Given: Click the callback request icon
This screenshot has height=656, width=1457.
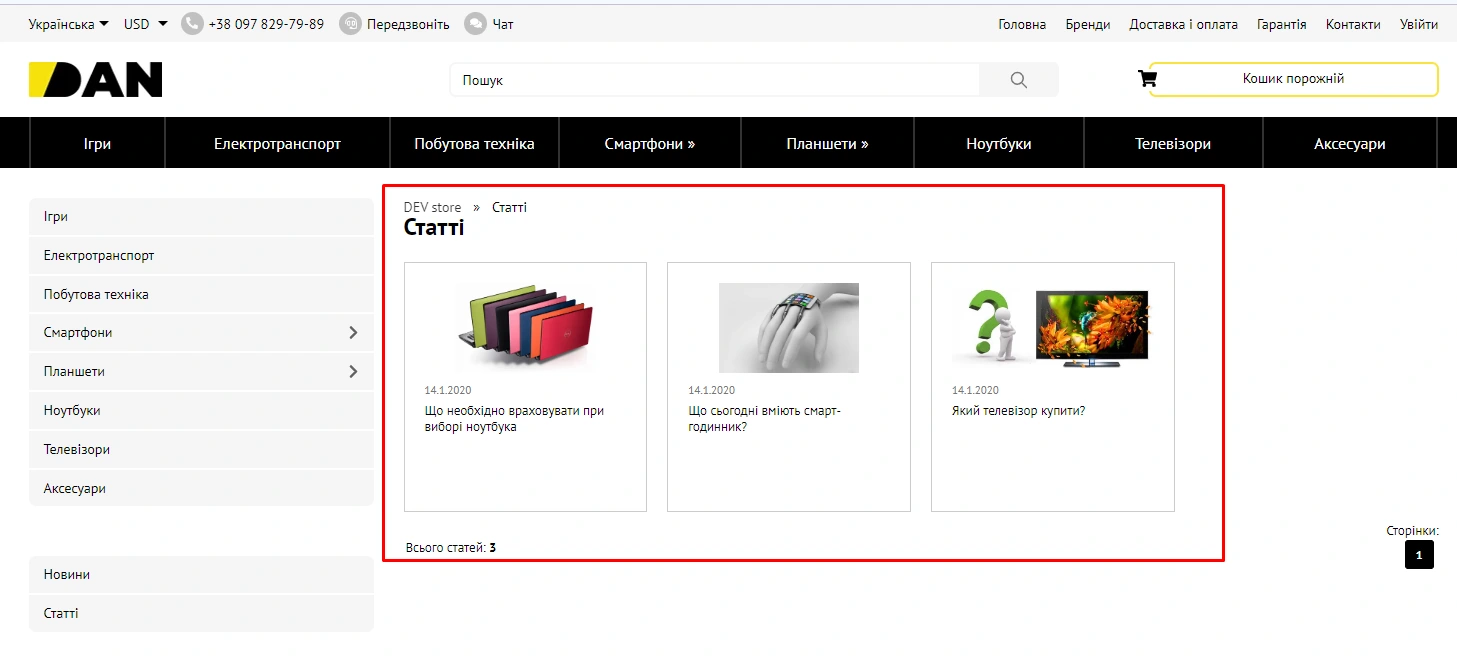Looking at the screenshot, I should pyautogui.click(x=350, y=24).
